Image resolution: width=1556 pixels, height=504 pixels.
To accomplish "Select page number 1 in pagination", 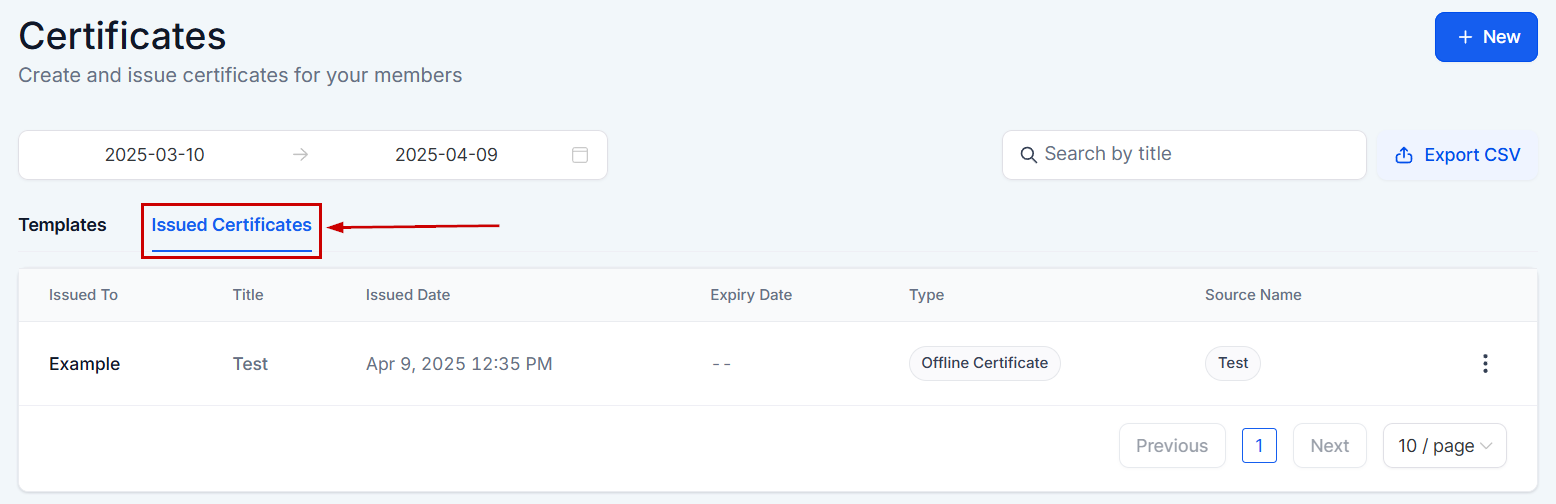I will [1259, 446].
